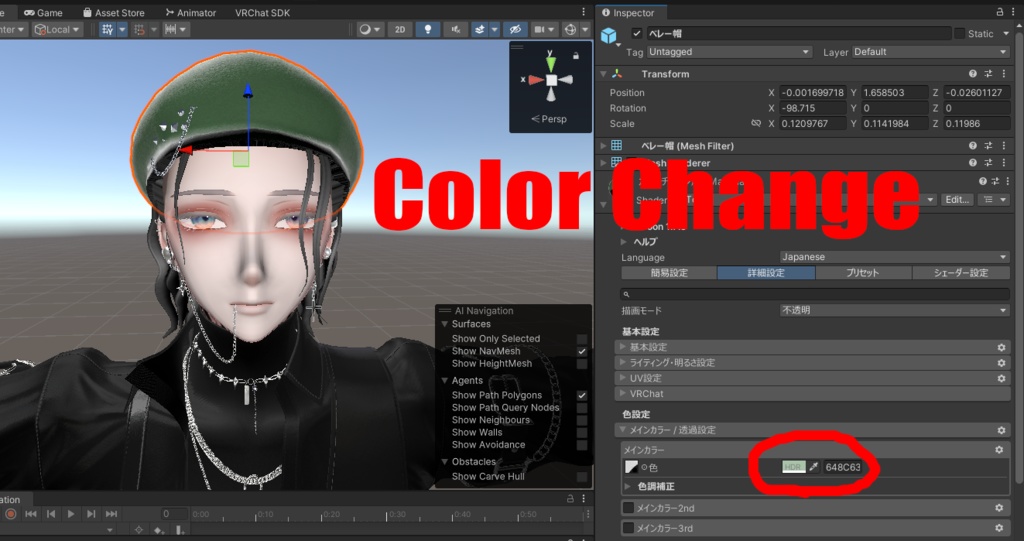This screenshot has width=1024, height=541.
Task: Select the 詳細設定 tab
Action: coord(766,272)
